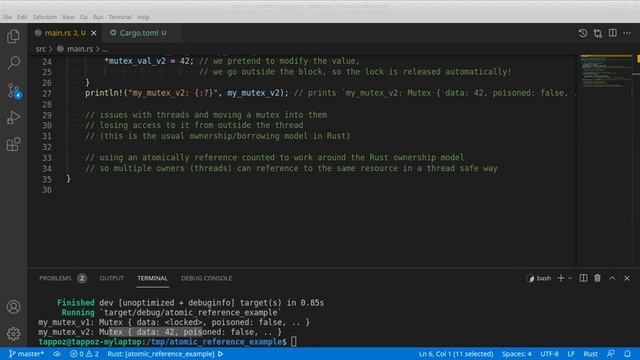Change encoding via UTF-8 status

coord(549,354)
